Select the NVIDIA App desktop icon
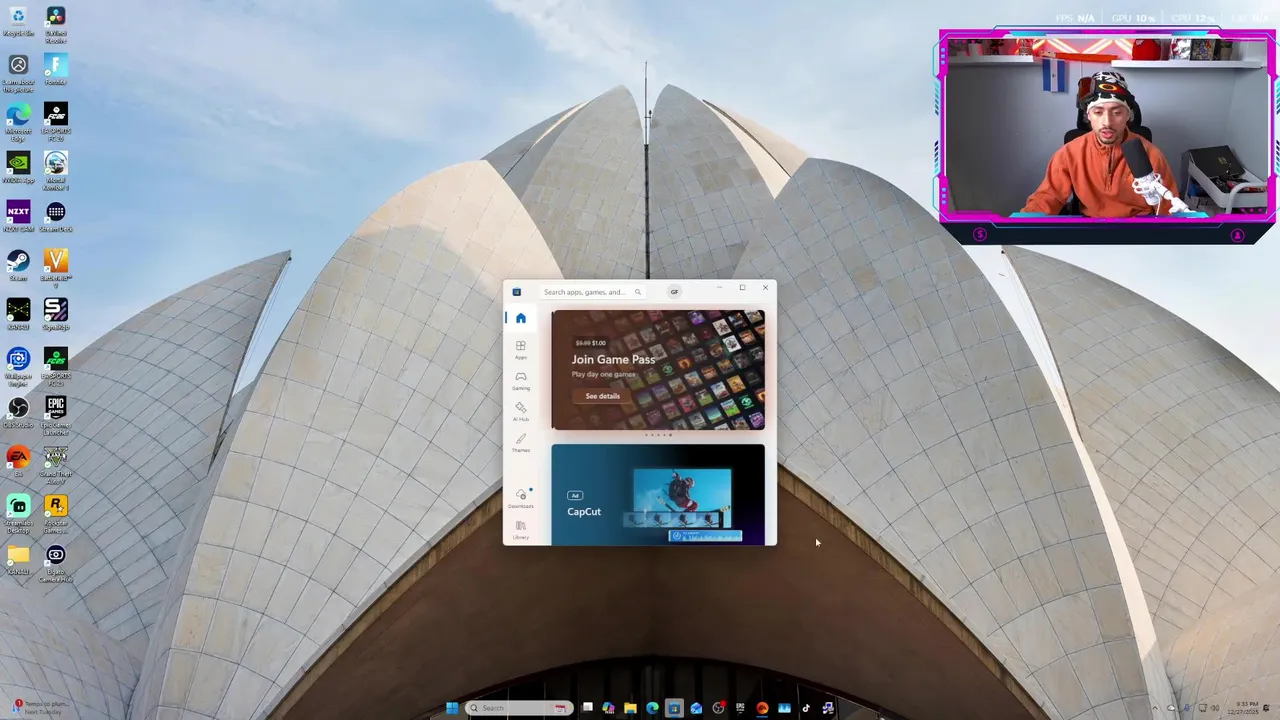Image resolution: width=1280 pixels, height=720 pixels. 18,168
